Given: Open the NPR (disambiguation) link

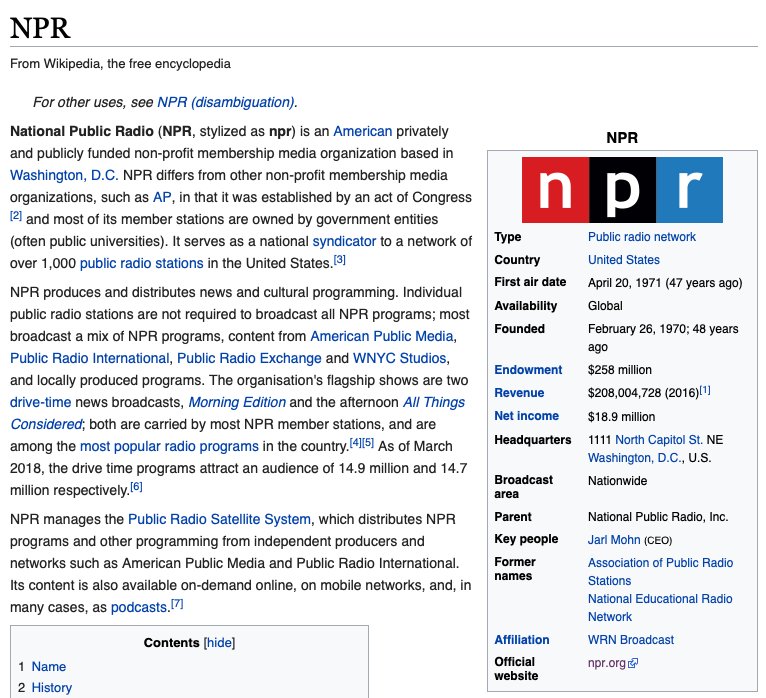Looking at the screenshot, I should tap(226, 102).
